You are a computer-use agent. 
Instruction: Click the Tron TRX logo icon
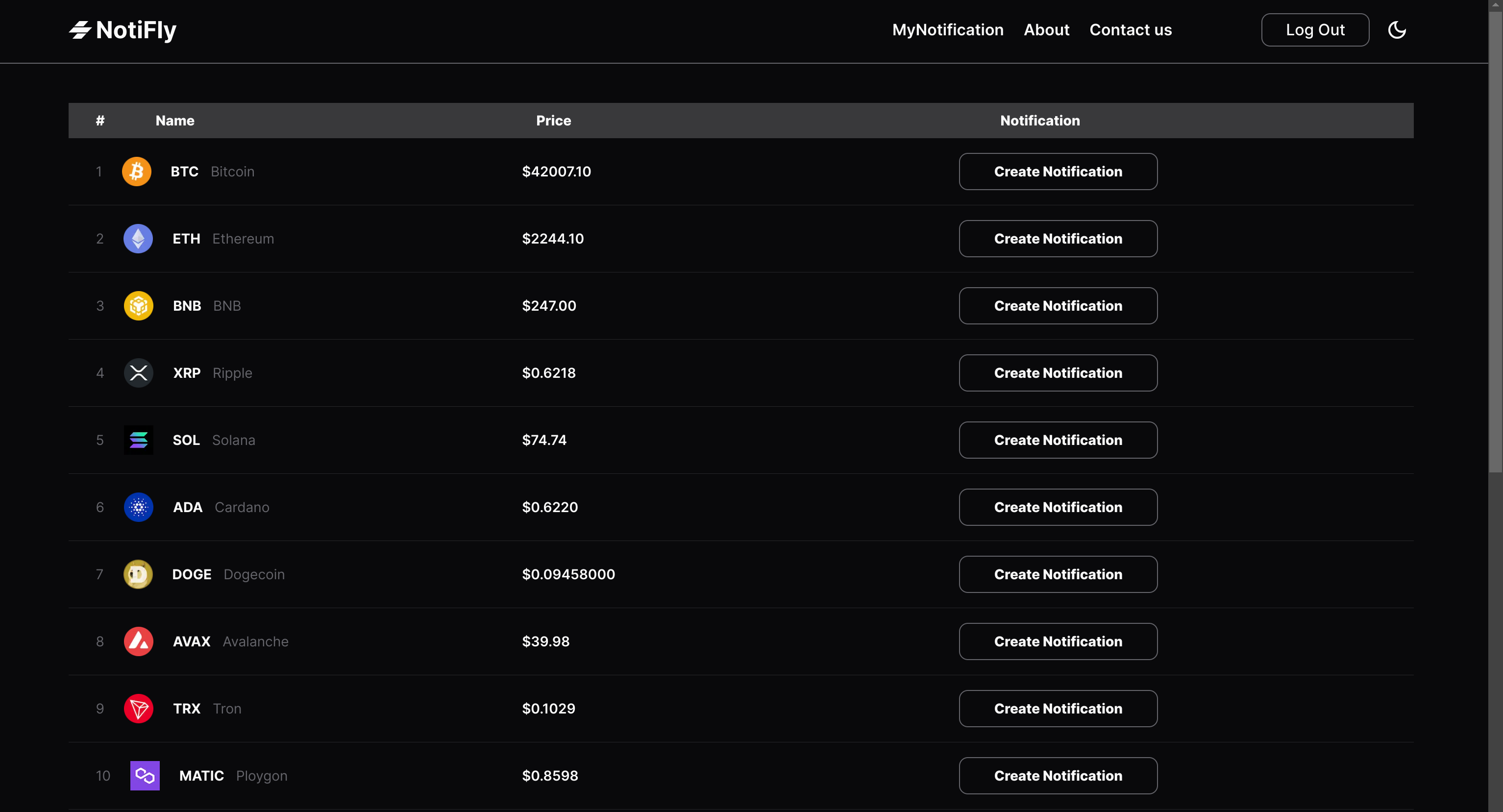point(138,708)
